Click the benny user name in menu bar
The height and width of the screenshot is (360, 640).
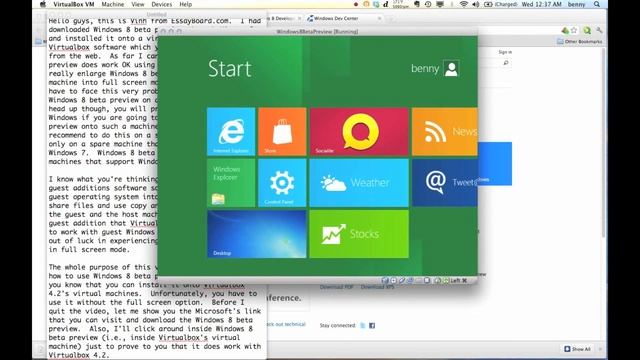(576, 4)
